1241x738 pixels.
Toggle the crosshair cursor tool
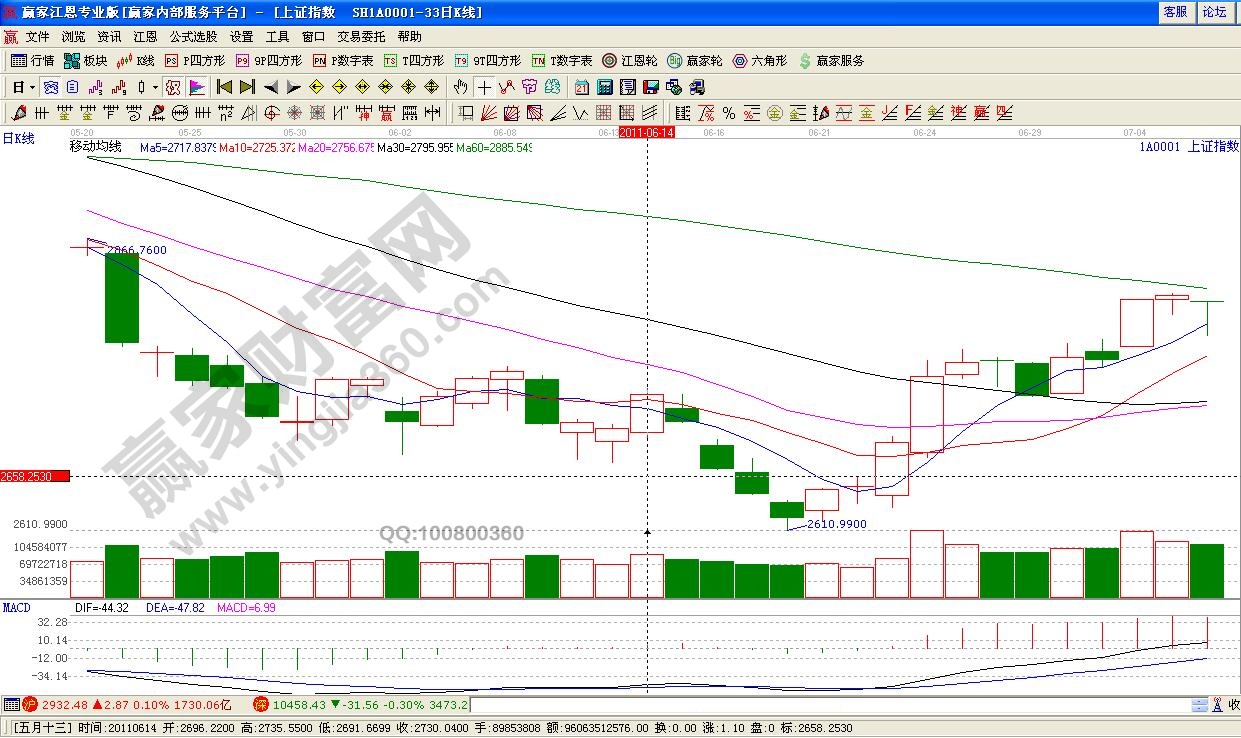(484, 87)
